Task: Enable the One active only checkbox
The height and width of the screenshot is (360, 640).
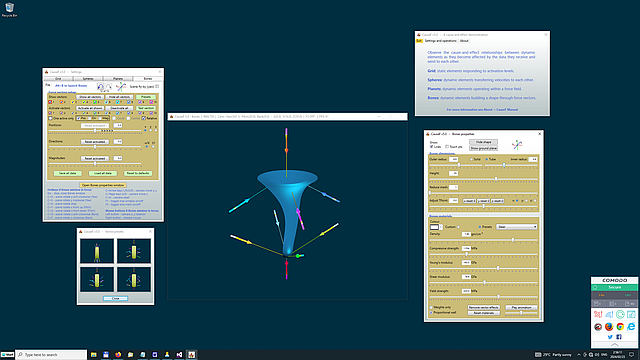Action: pos(51,118)
